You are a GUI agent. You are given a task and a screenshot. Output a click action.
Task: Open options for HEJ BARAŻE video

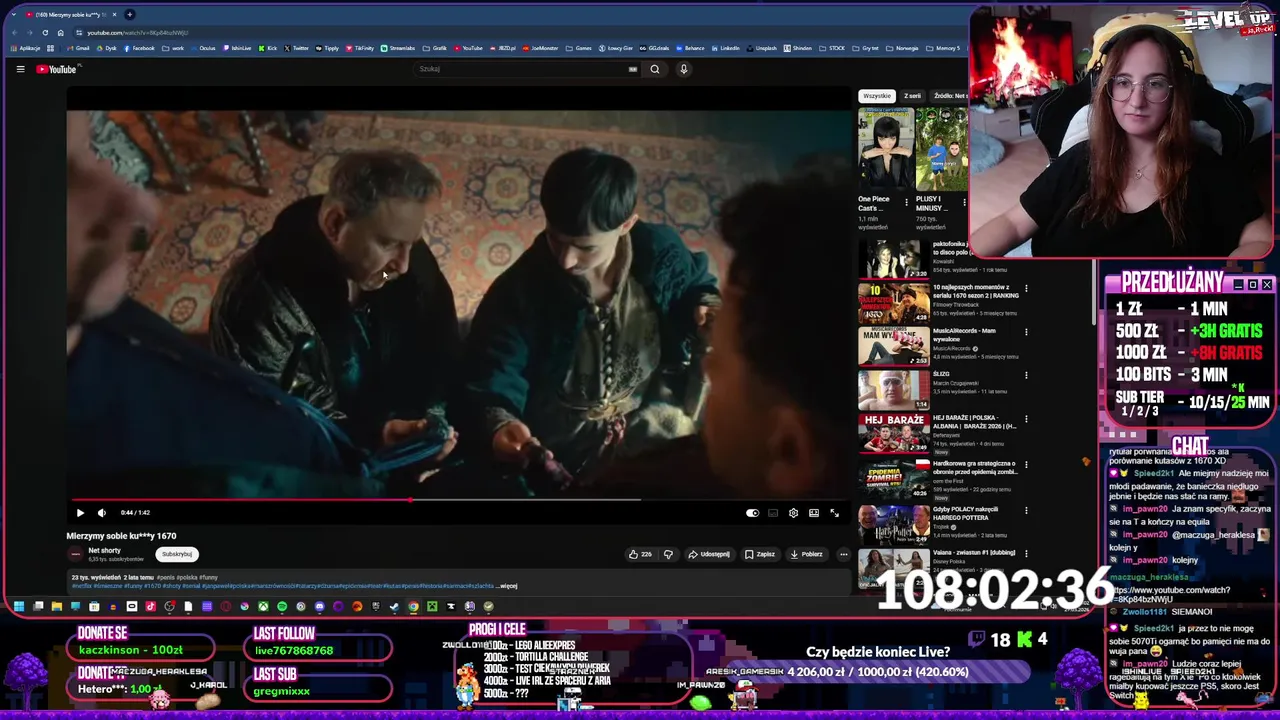1026,420
